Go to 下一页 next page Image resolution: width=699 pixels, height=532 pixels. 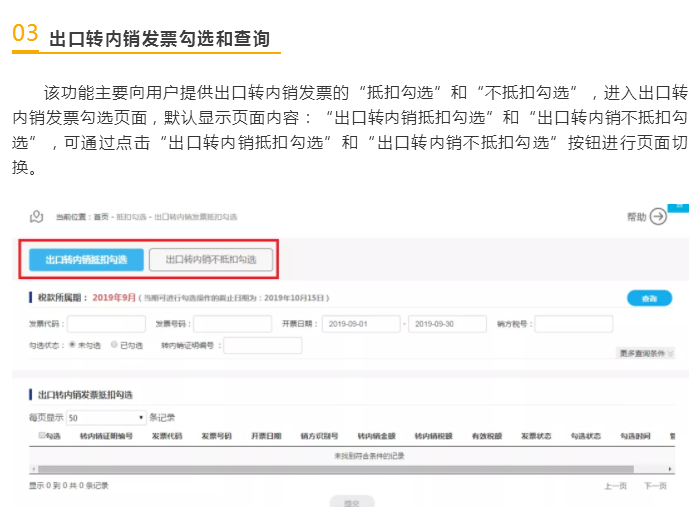tap(655, 485)
